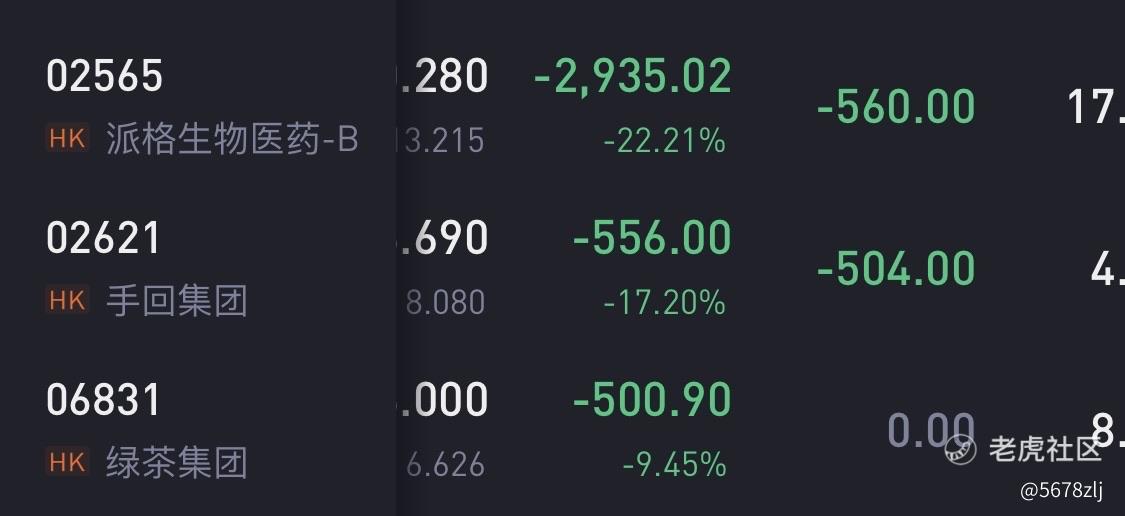Click the -2,935.02 total loss value
This screenshot has height=516, width=1125.
point(633,76)
